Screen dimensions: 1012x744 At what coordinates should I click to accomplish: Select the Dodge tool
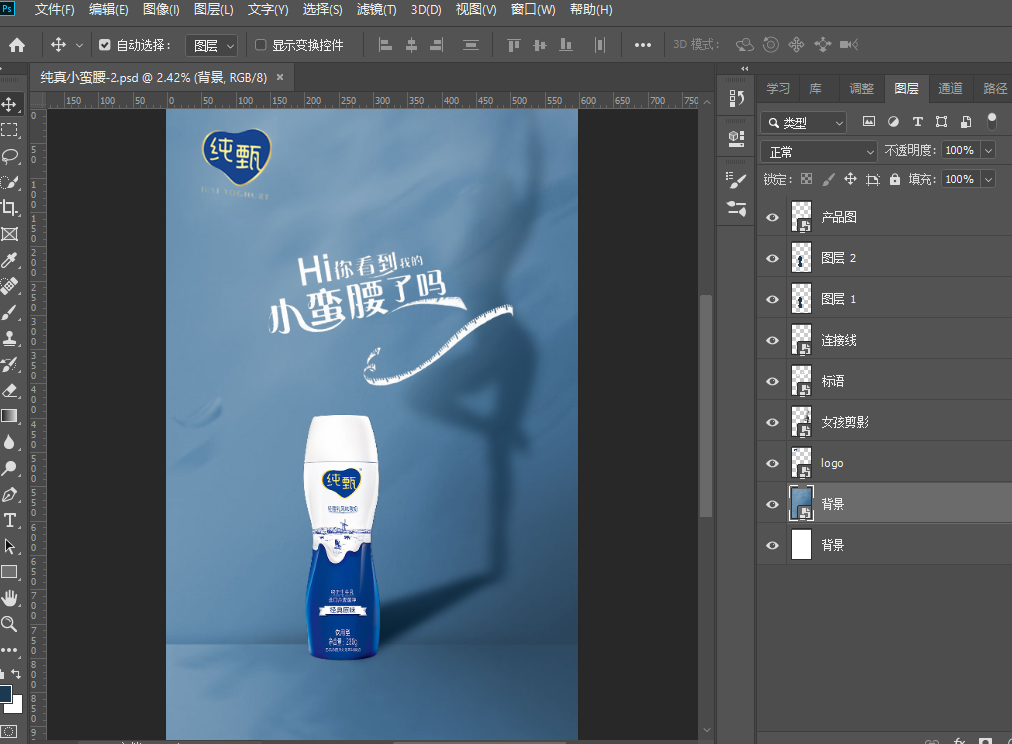point(10,468)
